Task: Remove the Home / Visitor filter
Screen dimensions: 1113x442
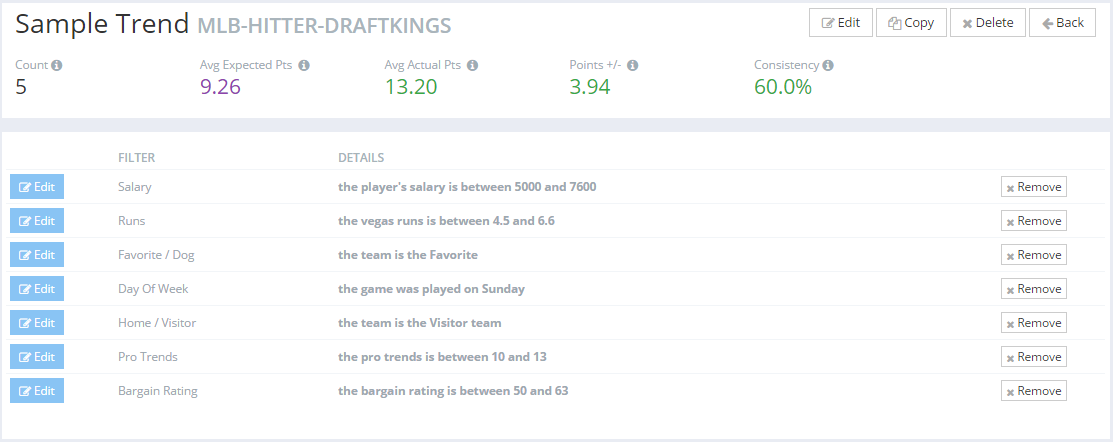Action: tap(1034, 323)
